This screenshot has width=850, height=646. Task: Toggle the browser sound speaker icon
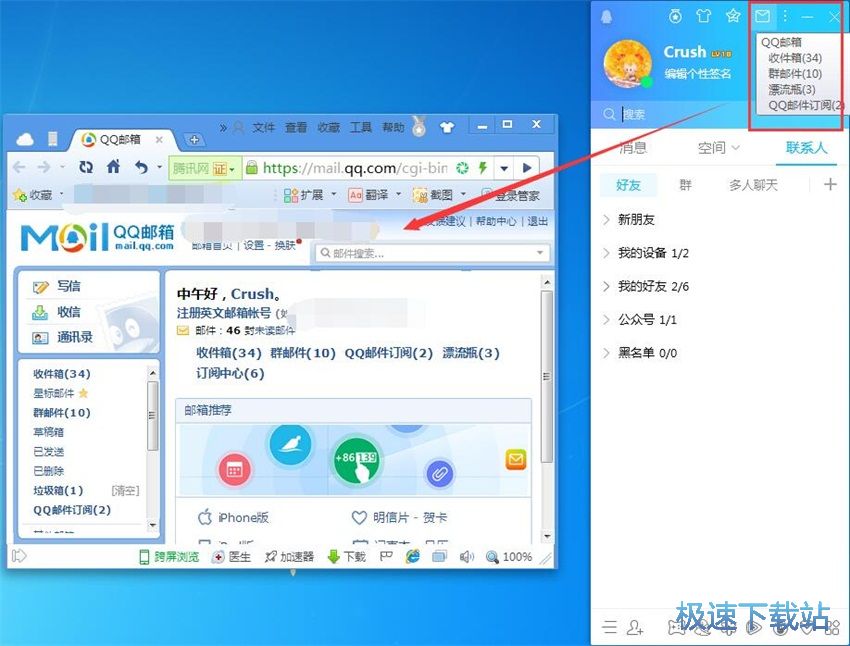pyautogui.click(x=466, y=557)
